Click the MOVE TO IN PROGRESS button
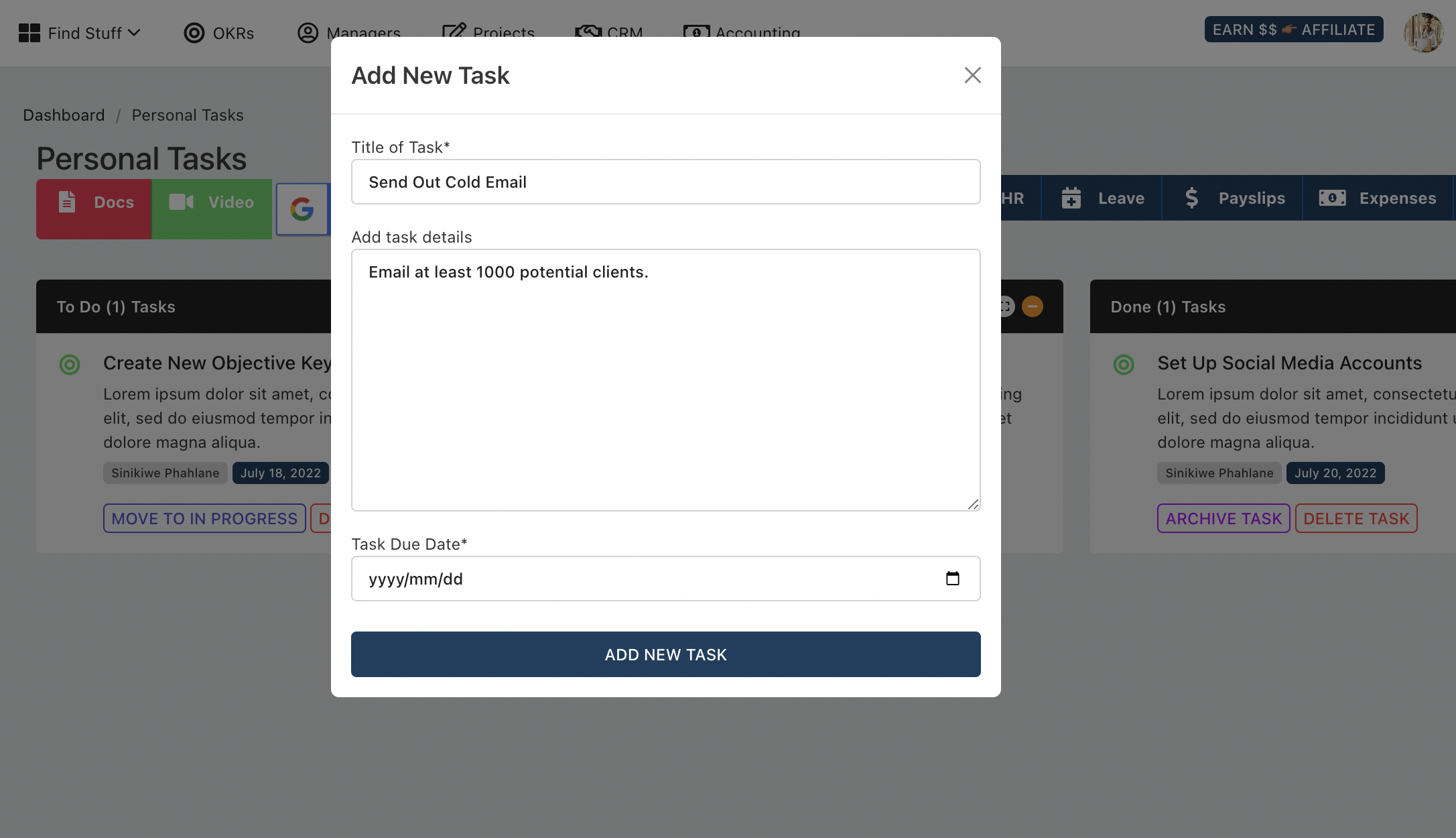1456x838 pixels. coord(204,518)
